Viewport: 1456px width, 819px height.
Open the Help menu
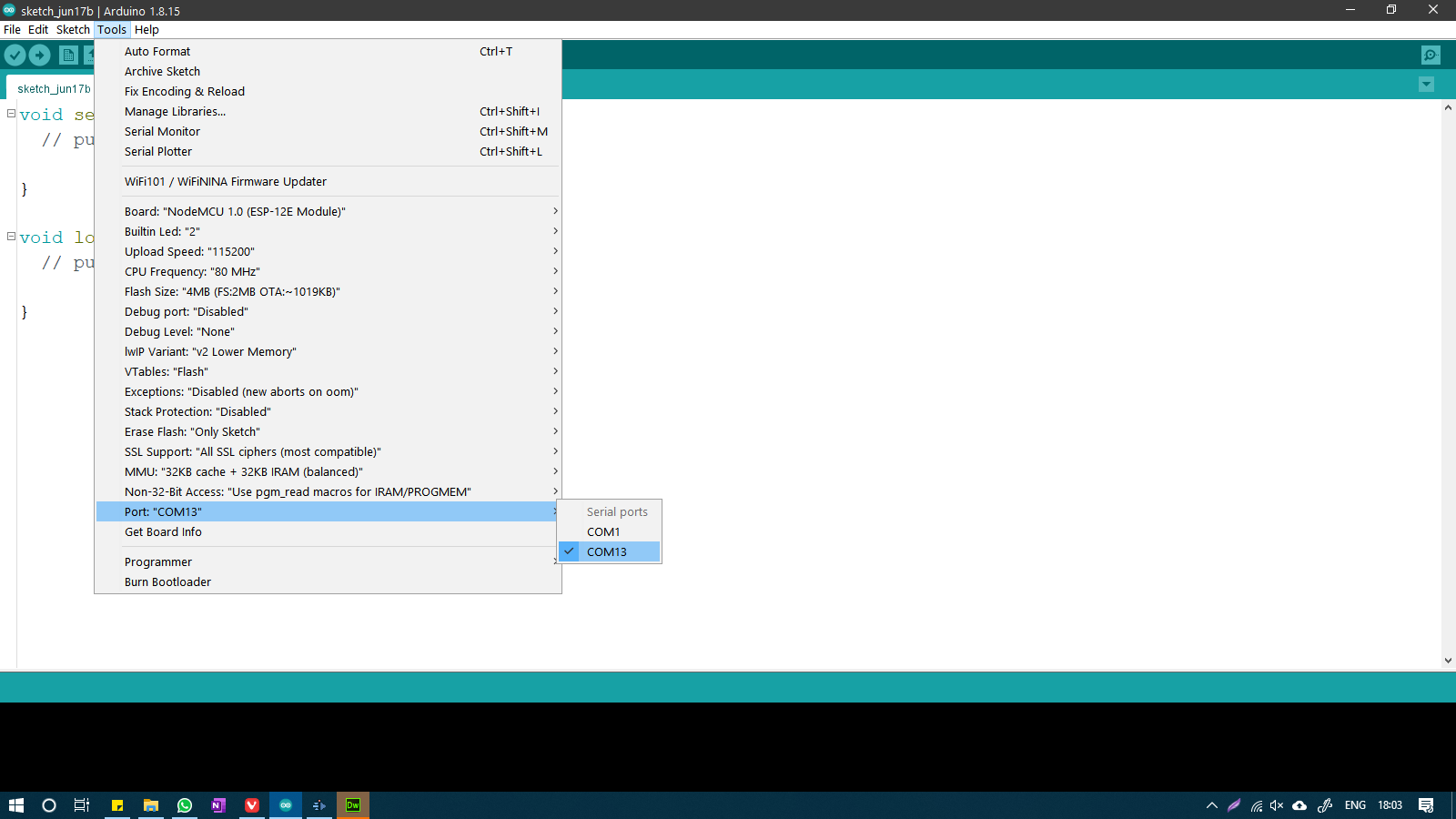point(147,29)
